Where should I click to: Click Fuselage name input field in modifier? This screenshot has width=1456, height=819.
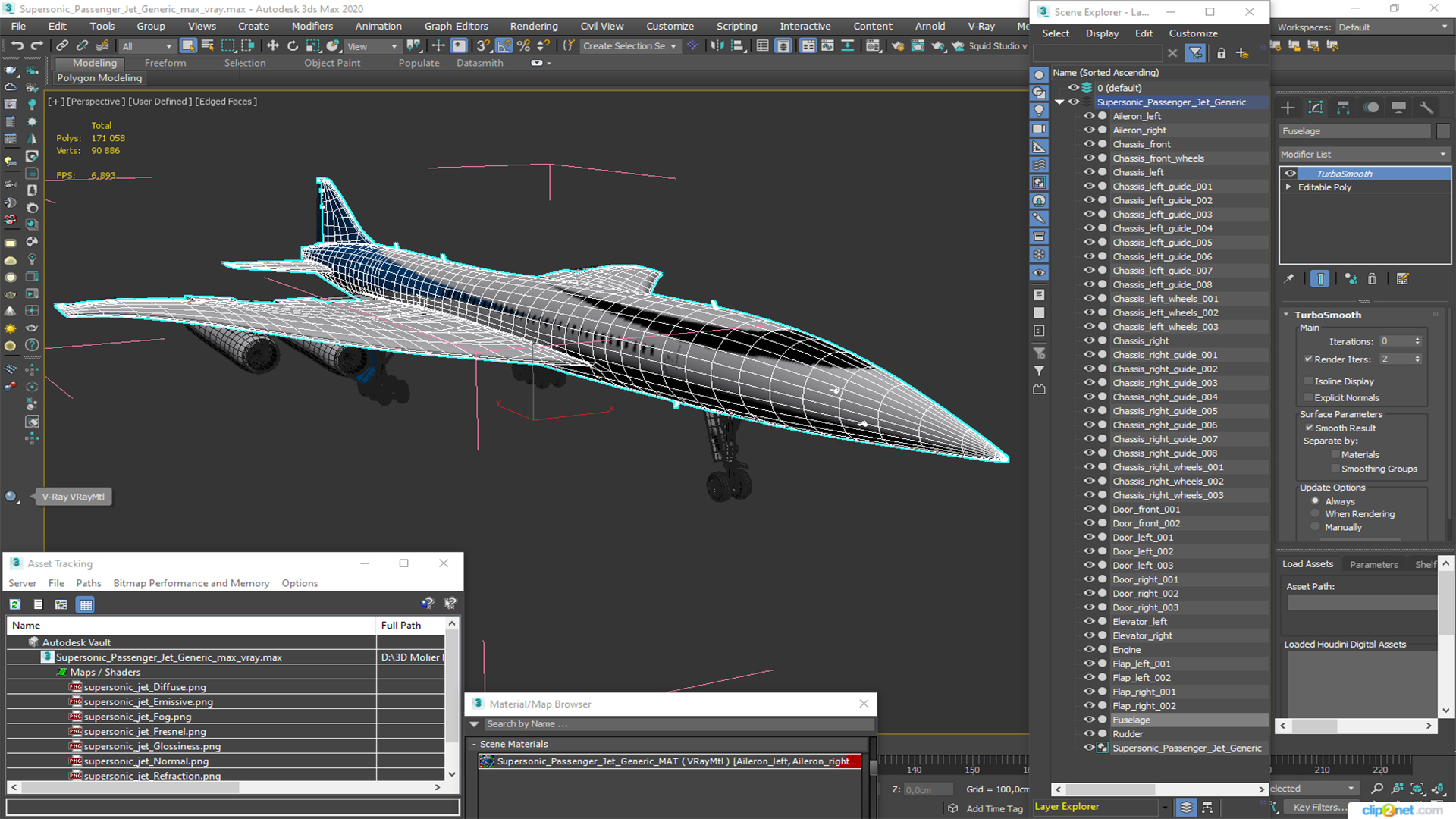coord(1357,131)
